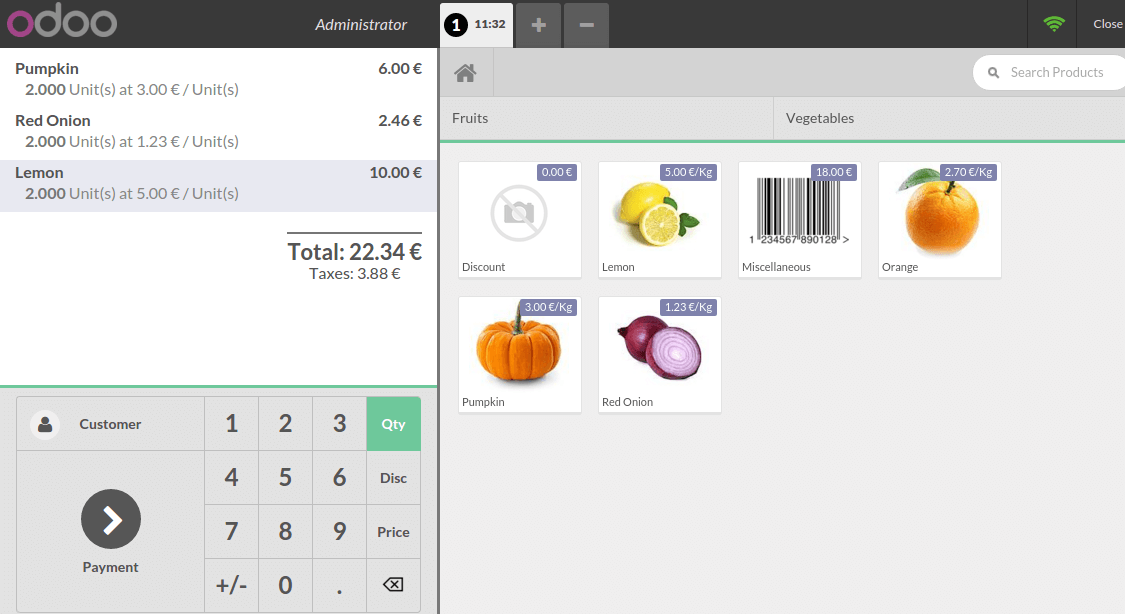Add Red Onion product to the order
This screenshot has height=614, width=1125.
659,354
